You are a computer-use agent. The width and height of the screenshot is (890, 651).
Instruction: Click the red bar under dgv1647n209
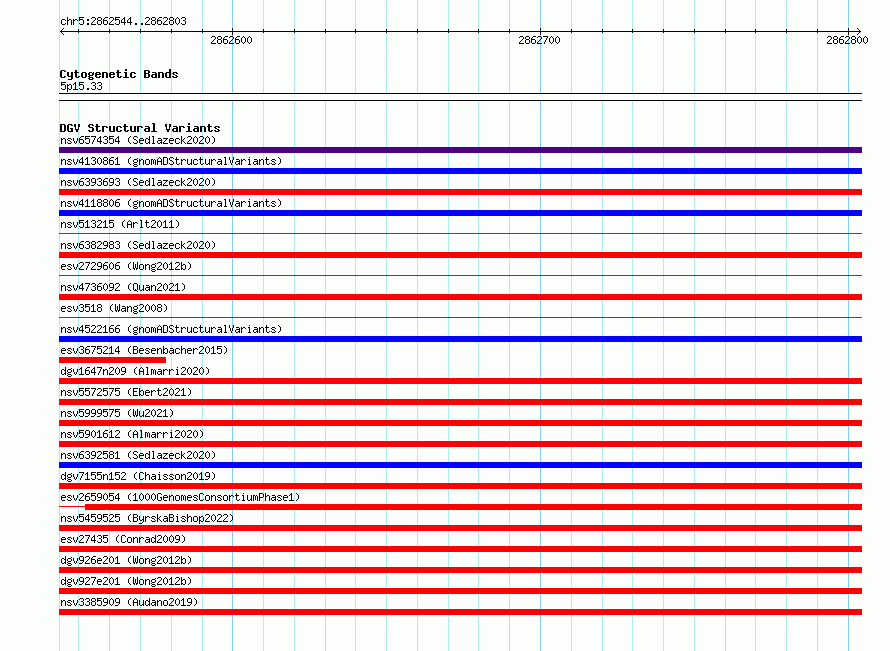pos(460,381)
